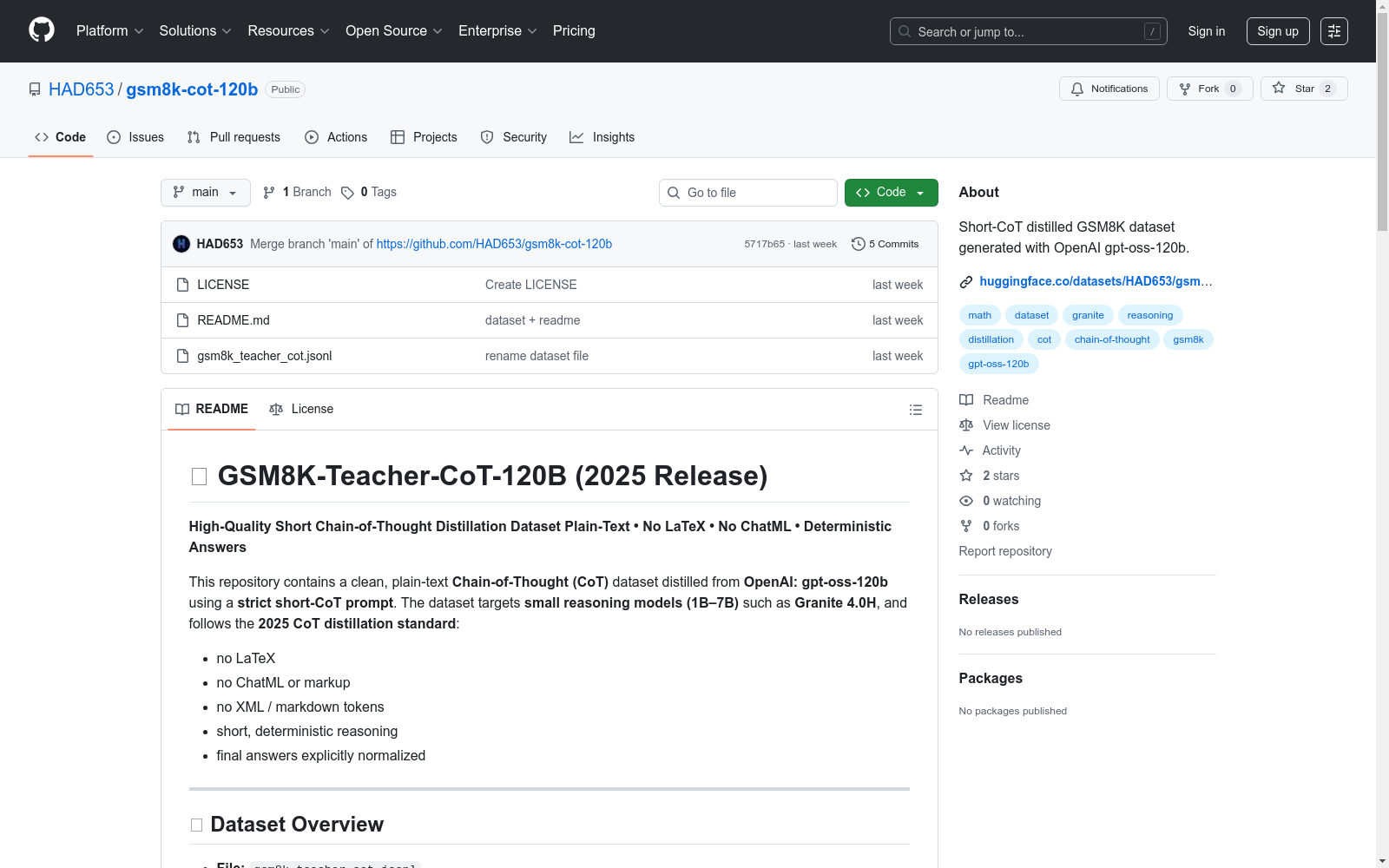Open the appearance settings icon button
Viewport: 1389px width, 868px height.
[1334, 31]
